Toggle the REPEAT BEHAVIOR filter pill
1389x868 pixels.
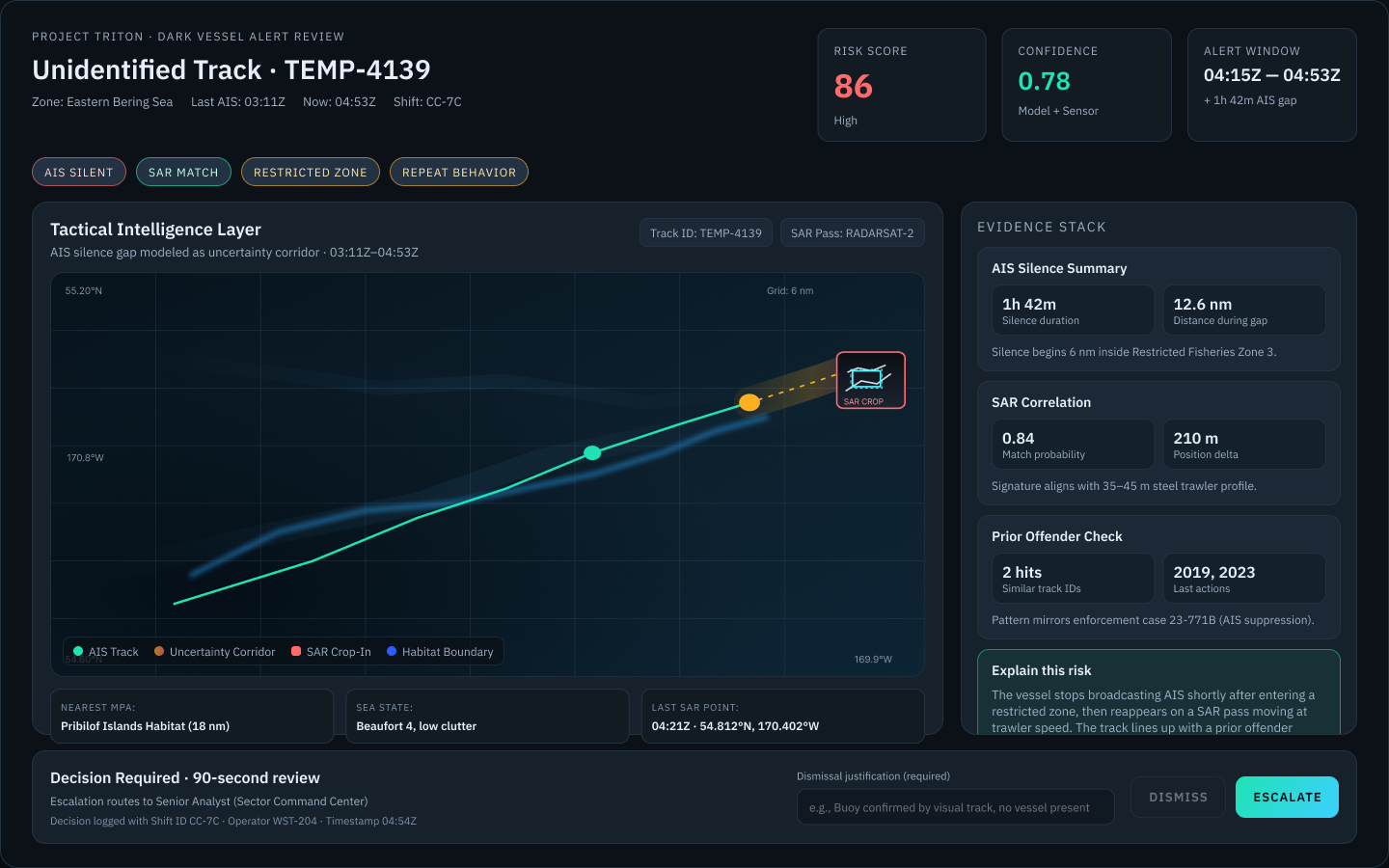tap(458, 172)
